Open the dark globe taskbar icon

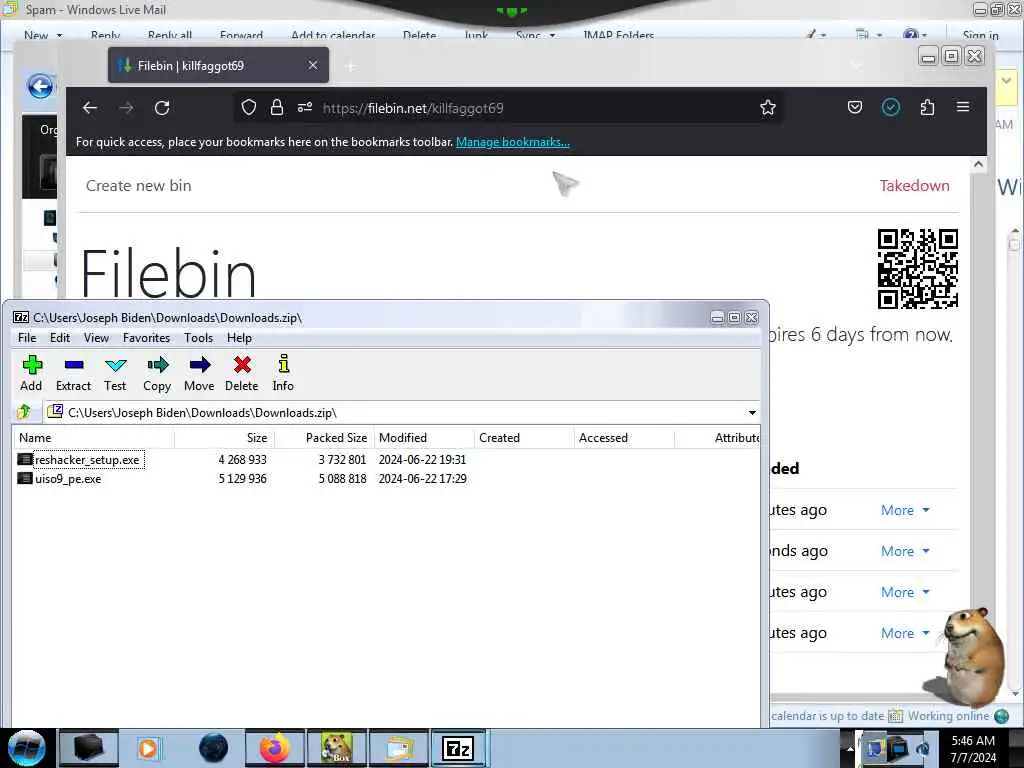pyautogui.click(x=214, y=748)
